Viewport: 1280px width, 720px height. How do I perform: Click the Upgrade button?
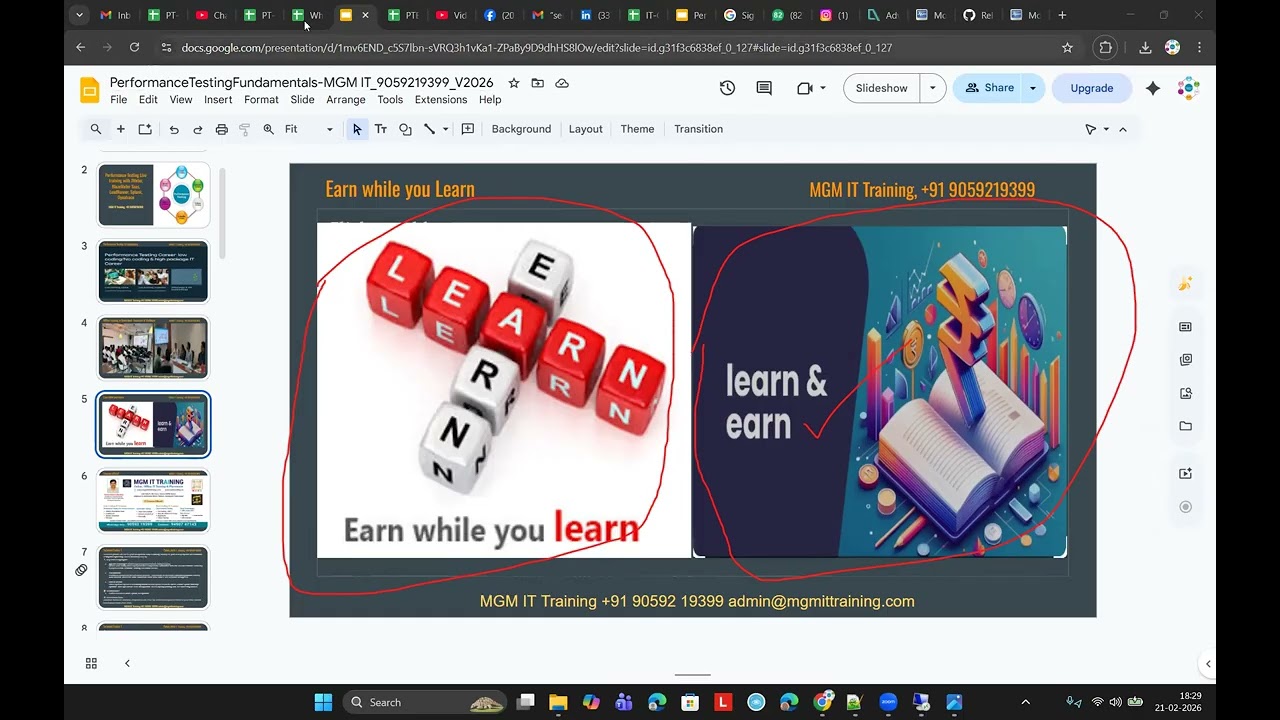point(1092,88)
